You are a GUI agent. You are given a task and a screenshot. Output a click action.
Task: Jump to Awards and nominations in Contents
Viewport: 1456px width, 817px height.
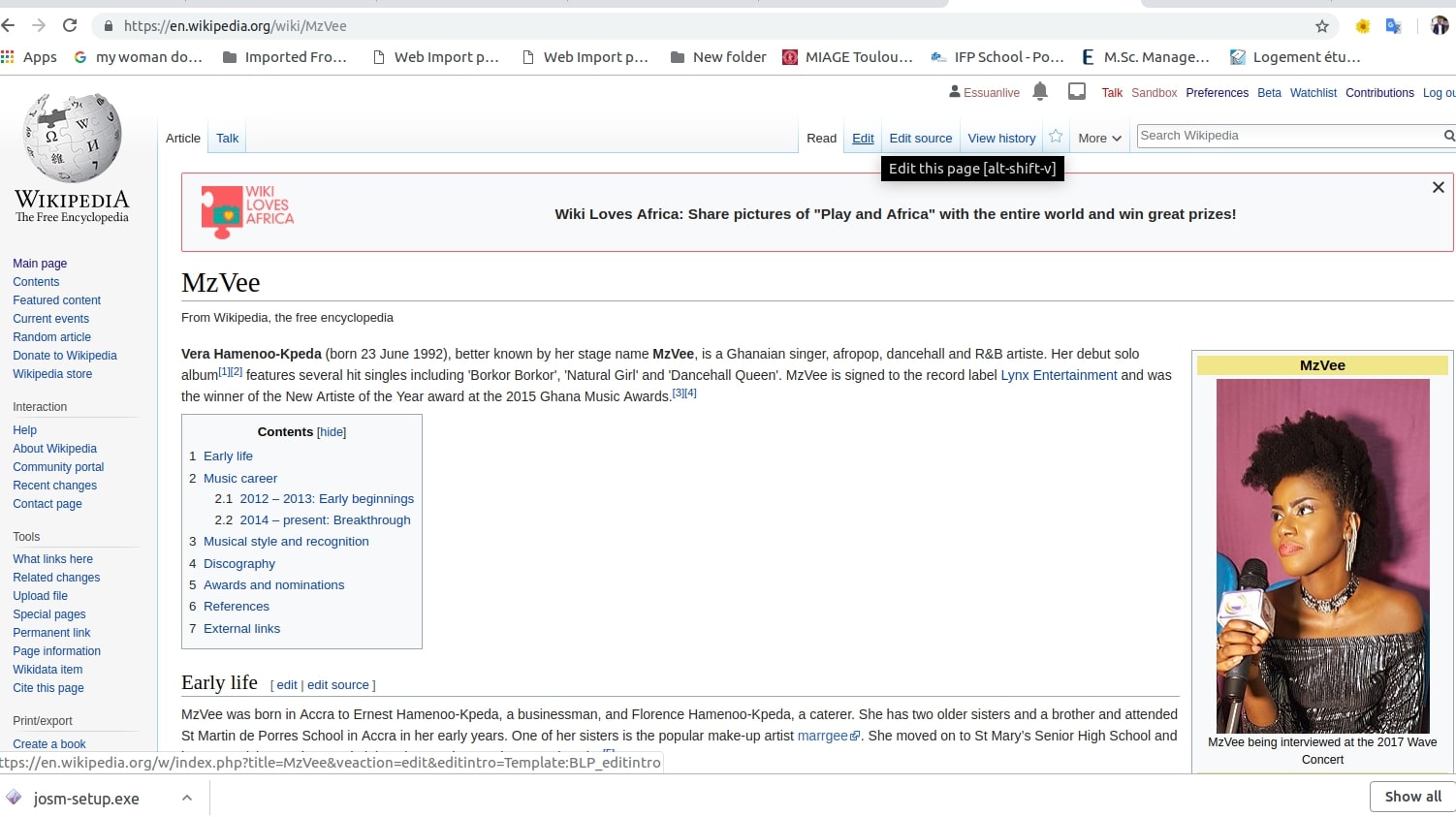point(273,585)
